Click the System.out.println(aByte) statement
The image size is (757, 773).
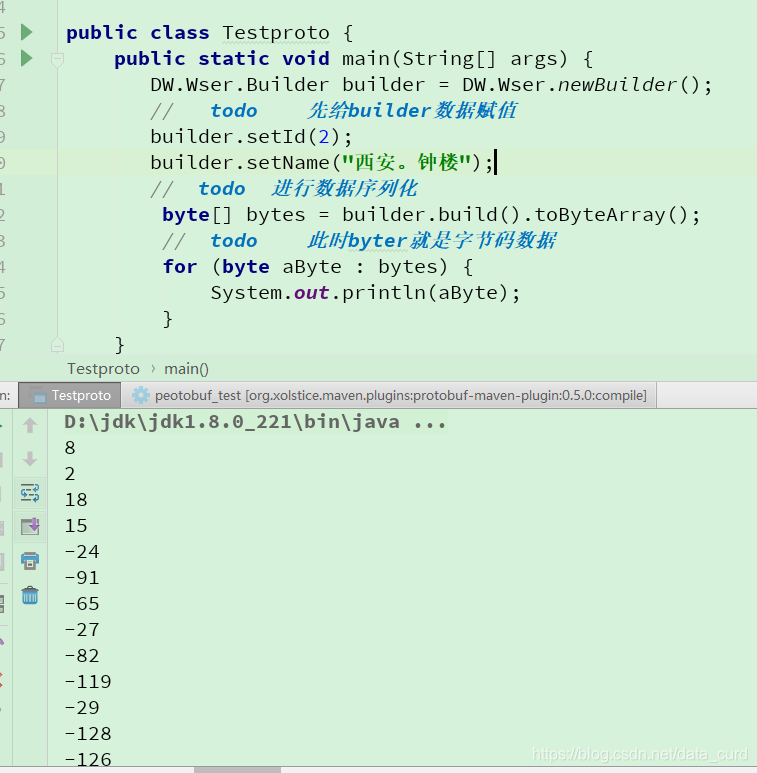(365, 293)
